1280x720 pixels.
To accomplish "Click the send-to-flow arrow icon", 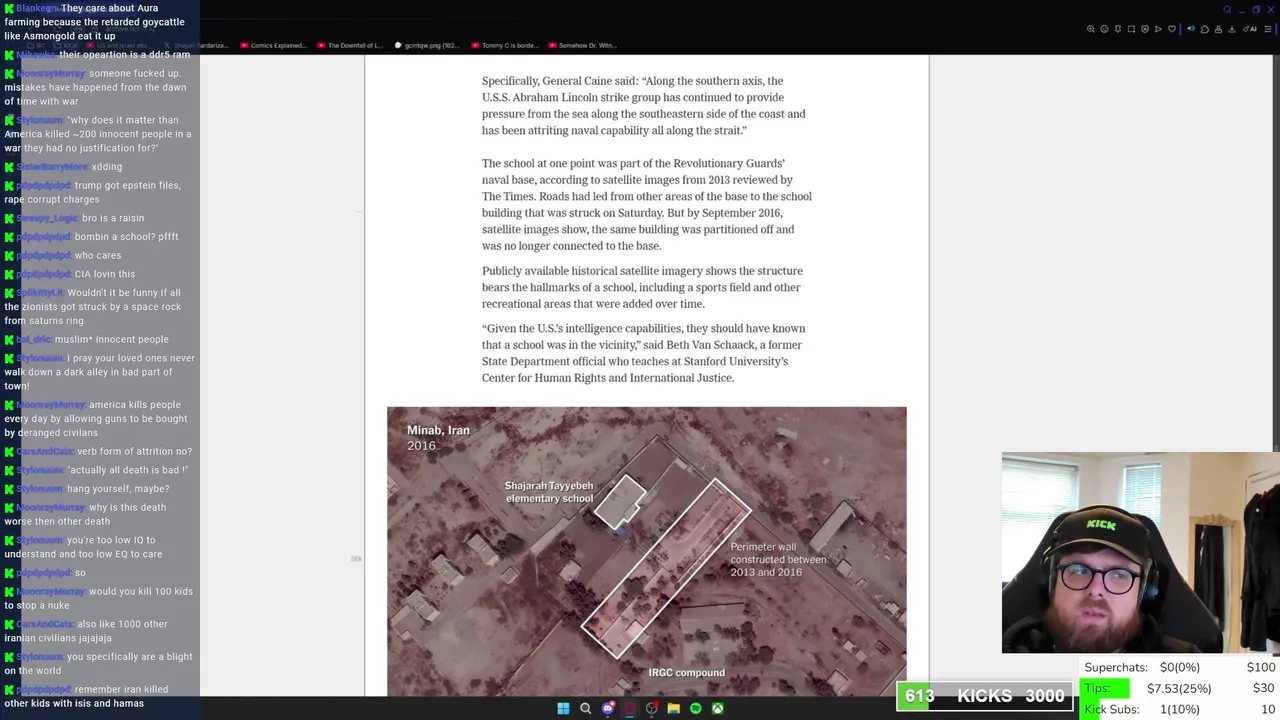I will [1158, 29].
